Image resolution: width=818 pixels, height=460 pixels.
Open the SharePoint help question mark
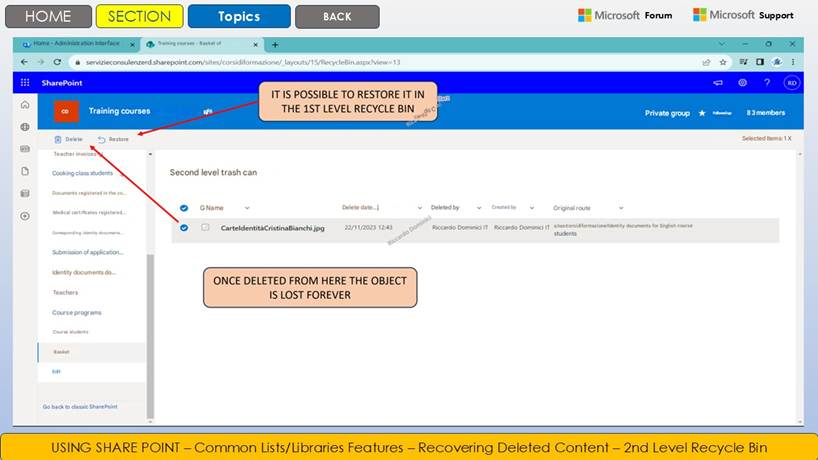click(767, 83)
